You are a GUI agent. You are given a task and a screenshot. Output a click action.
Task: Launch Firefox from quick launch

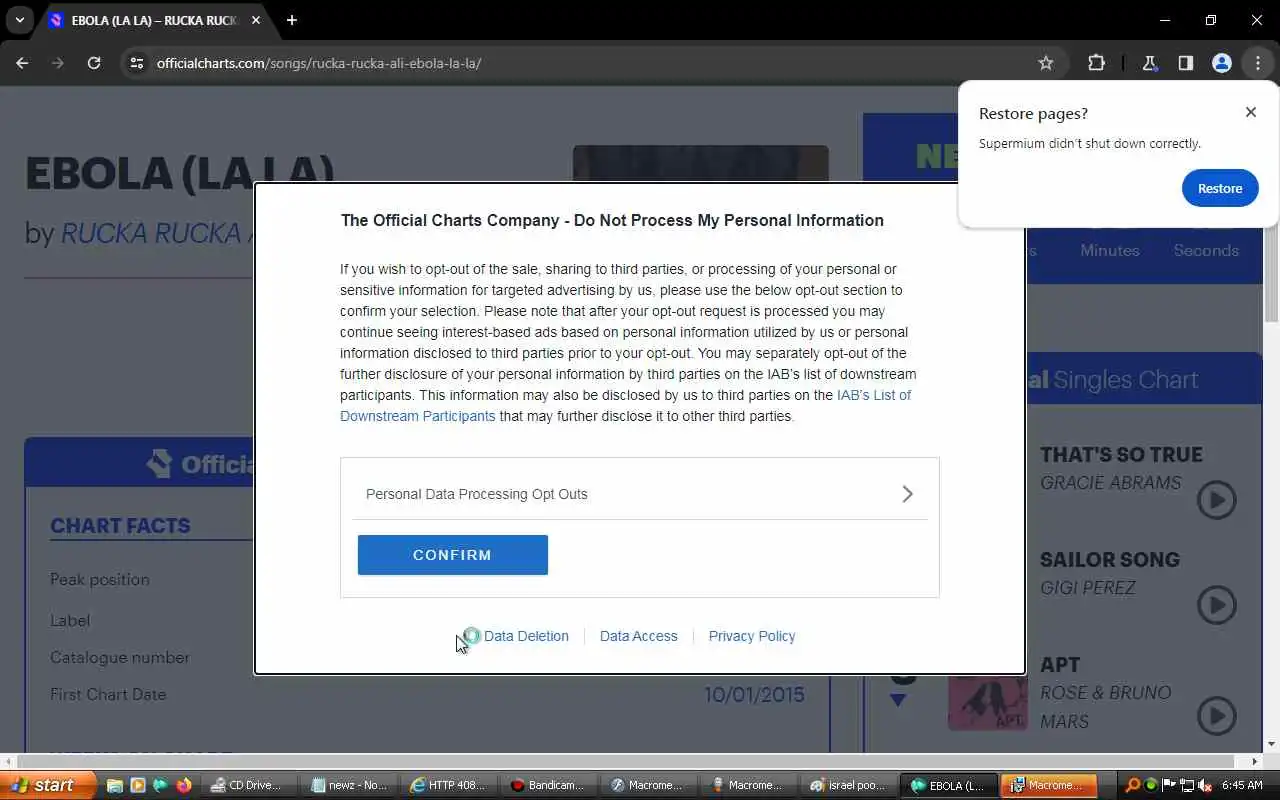(184, 785)
